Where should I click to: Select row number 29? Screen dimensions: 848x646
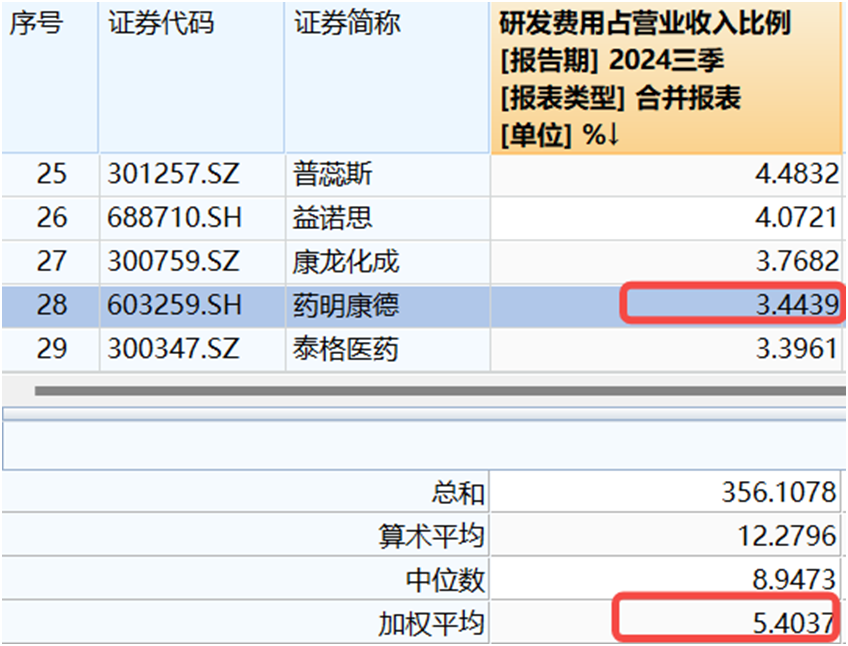(x=50, y=350)
